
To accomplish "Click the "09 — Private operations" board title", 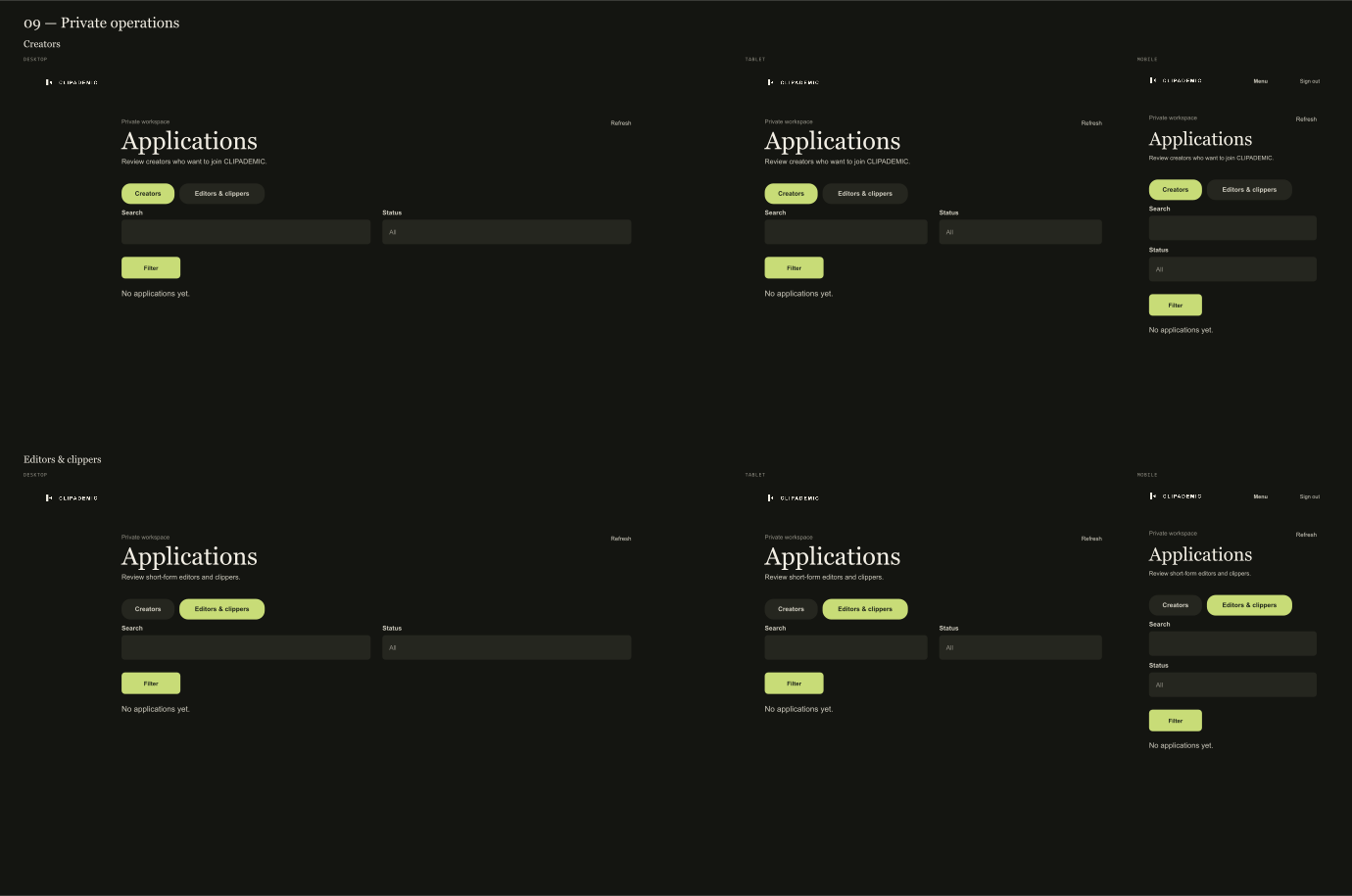I will 101,23.
